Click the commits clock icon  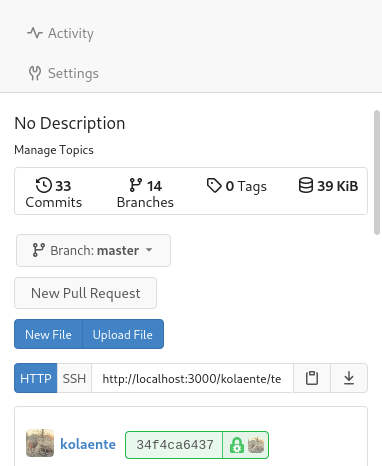pyautogui.click(x=44, y=185)
